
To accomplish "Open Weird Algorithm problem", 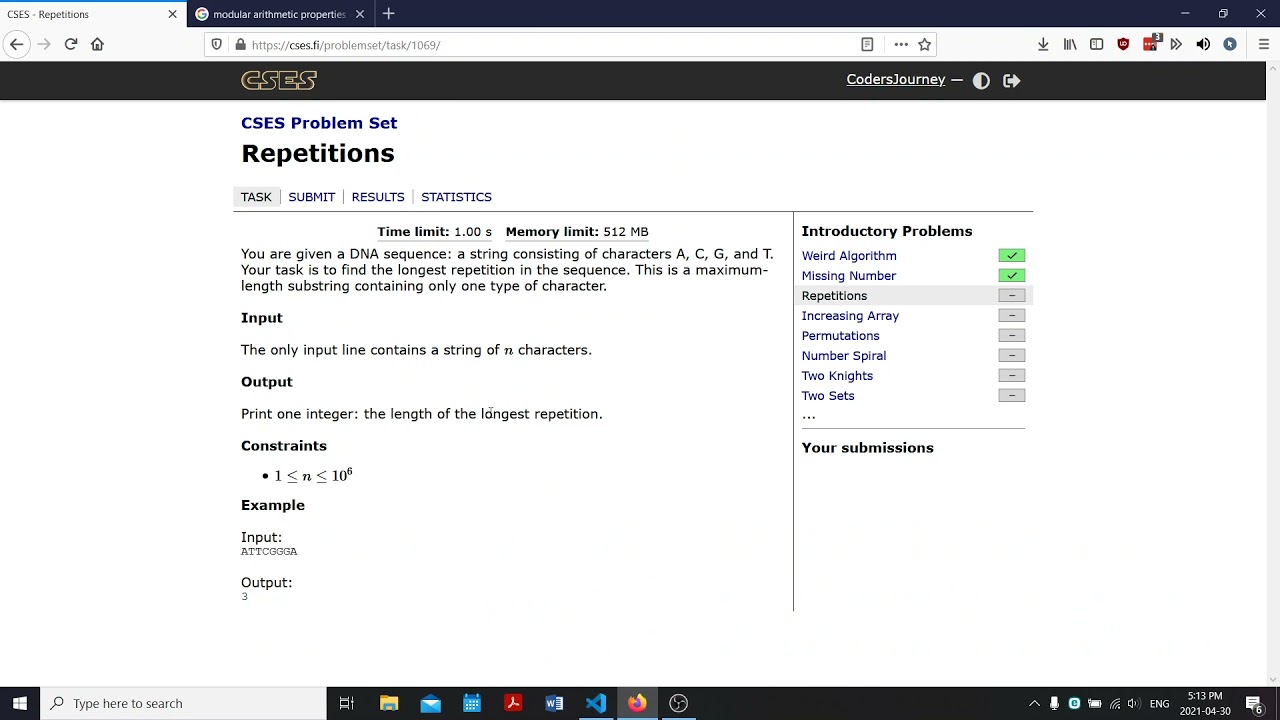I will [x=849, y=256].
